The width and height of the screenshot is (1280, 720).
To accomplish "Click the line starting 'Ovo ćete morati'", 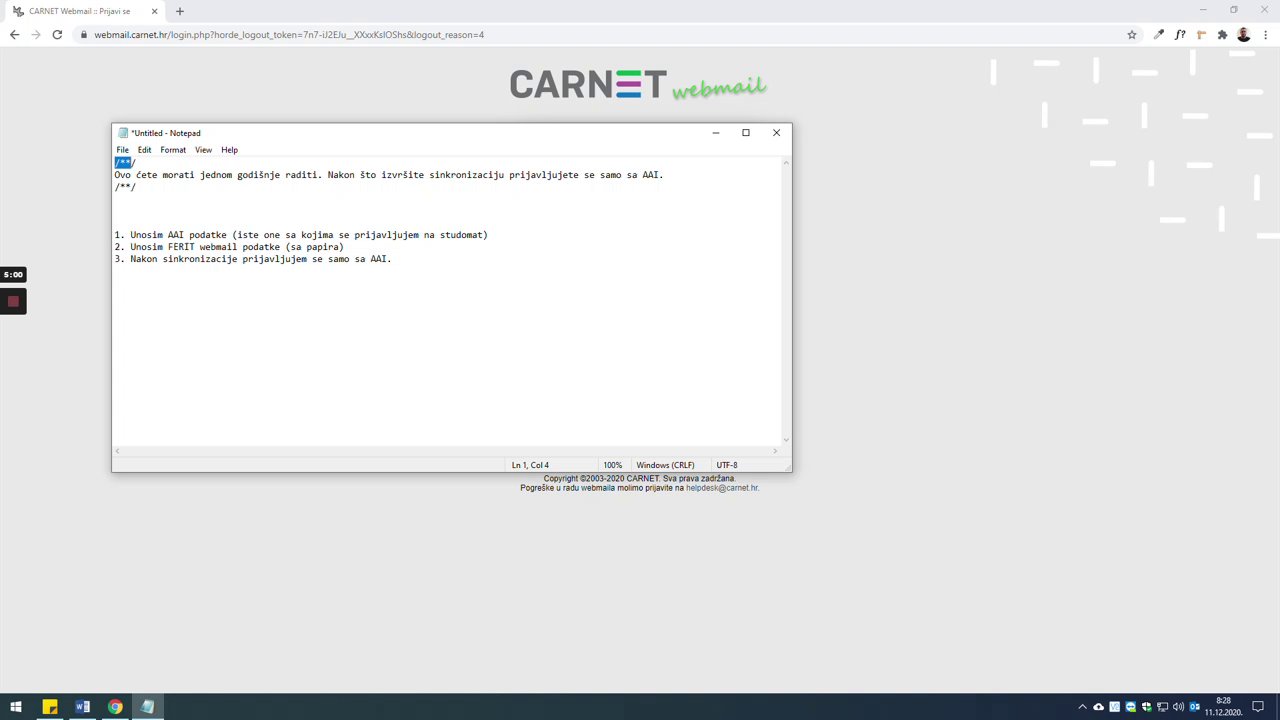I will [389, 175].
